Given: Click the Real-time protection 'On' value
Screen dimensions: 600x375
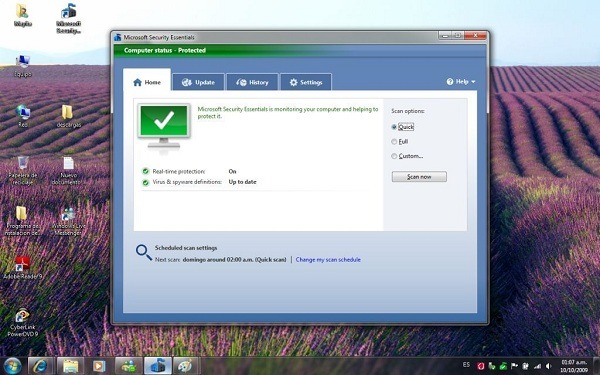Looking at the screenshot, I should pos(232,171).
